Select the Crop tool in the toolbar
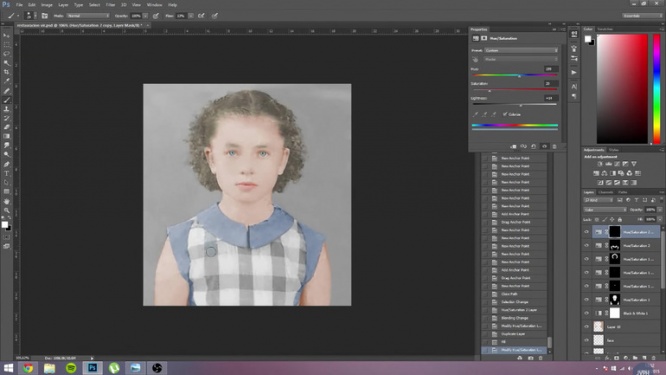The image size is (666, 375). (x=6, y=72)
